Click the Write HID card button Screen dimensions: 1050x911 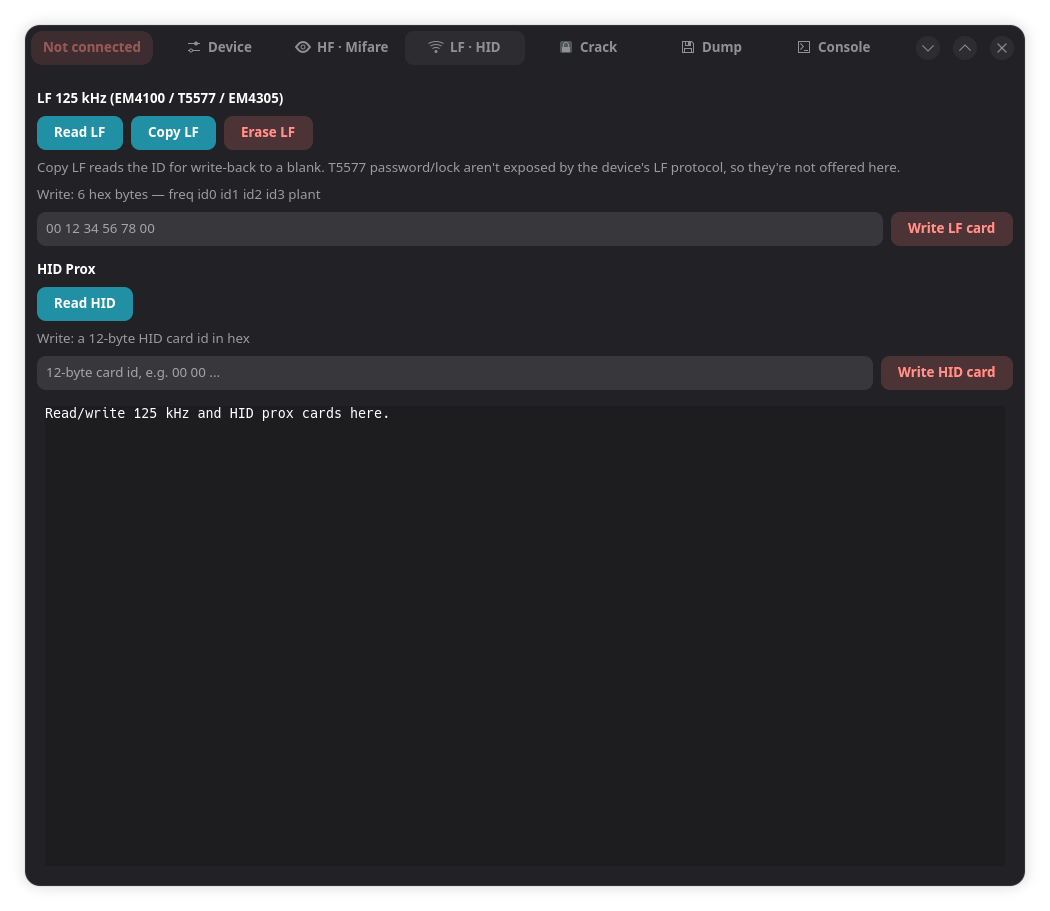point(946,372)
